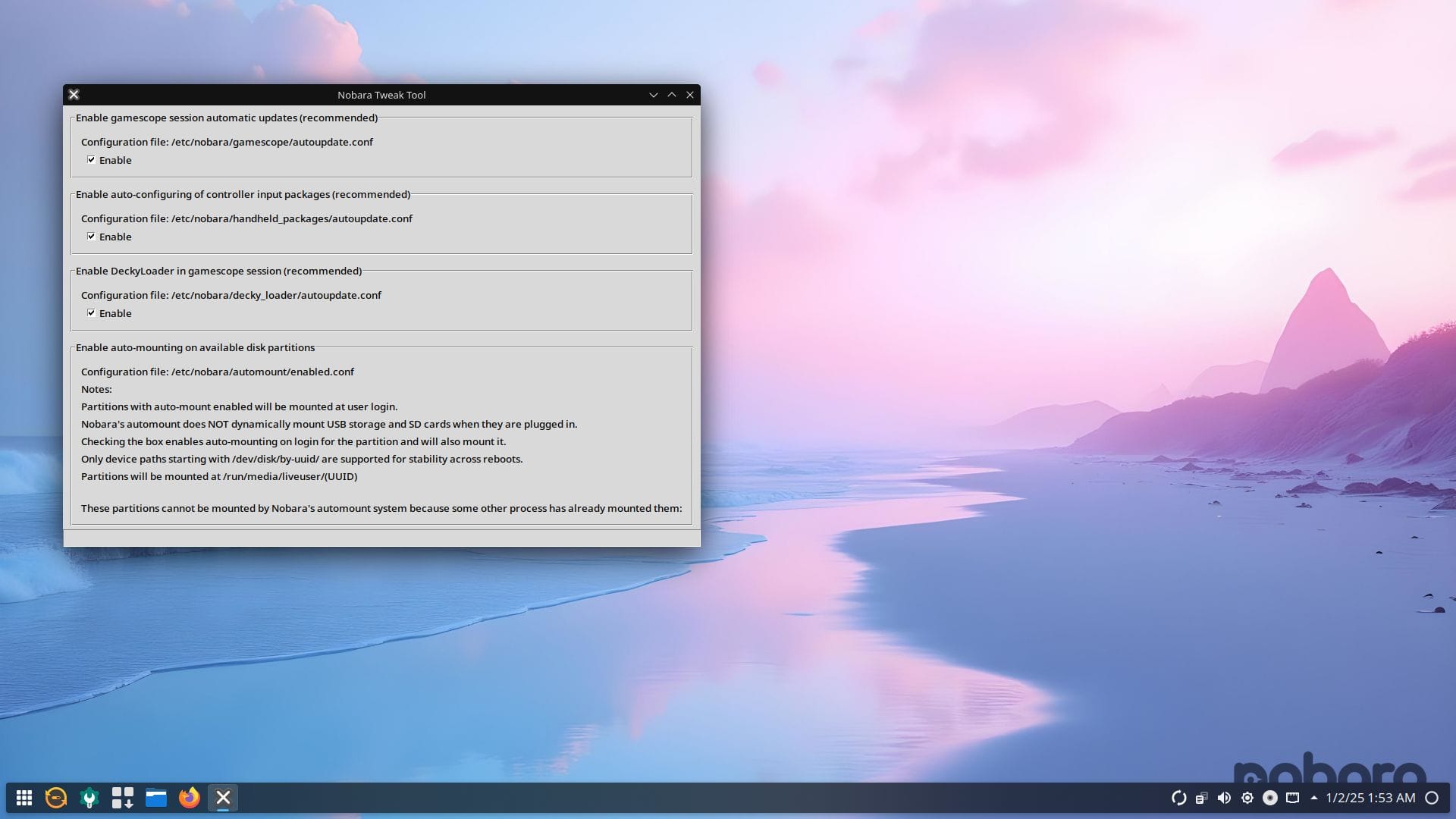This screenshot has width=1456, height=819.
Task: Launch the Nobara update tool from the taskbar
Action: coord(55,798)
